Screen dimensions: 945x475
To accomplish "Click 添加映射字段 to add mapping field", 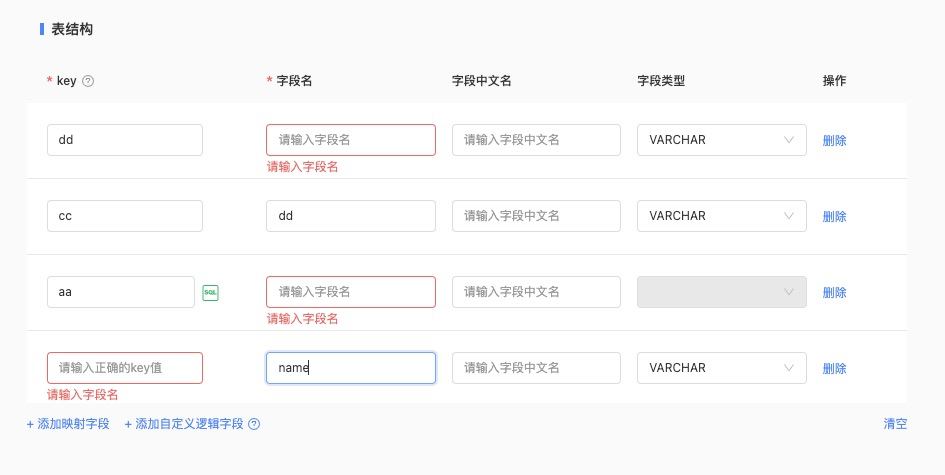I will (68, 424).
